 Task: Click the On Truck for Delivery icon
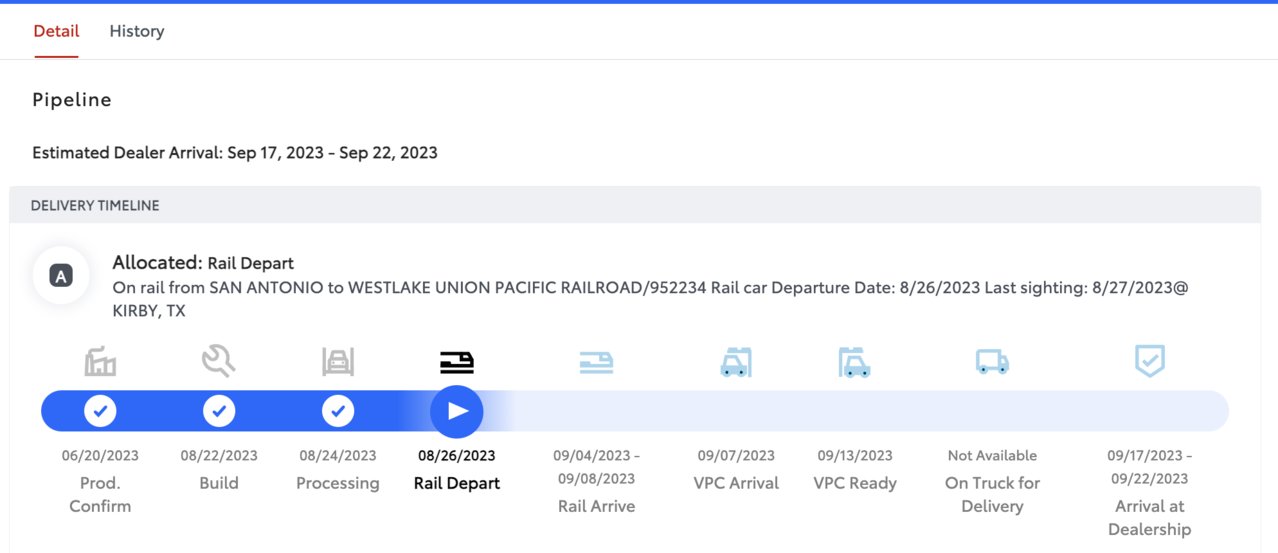point(992,362)
